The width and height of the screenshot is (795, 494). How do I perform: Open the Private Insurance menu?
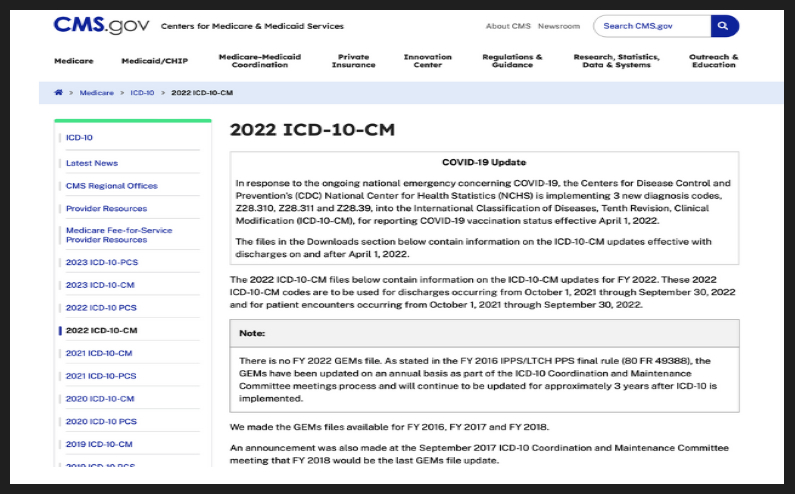coord(353,61)
